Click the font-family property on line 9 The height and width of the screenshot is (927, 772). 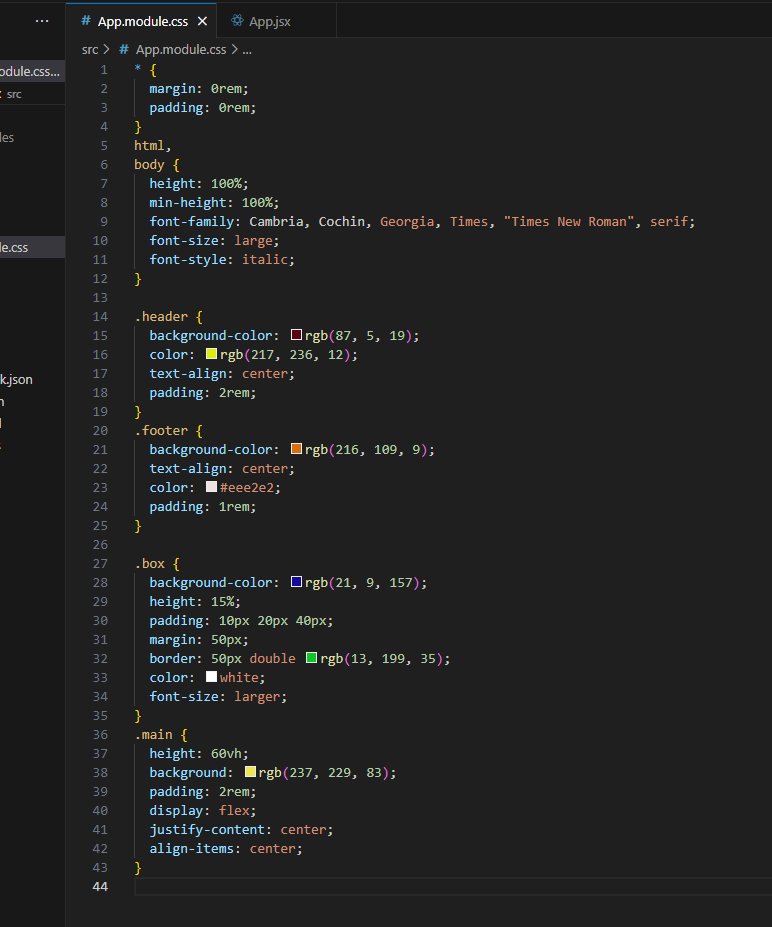click(x=192, y=222)
